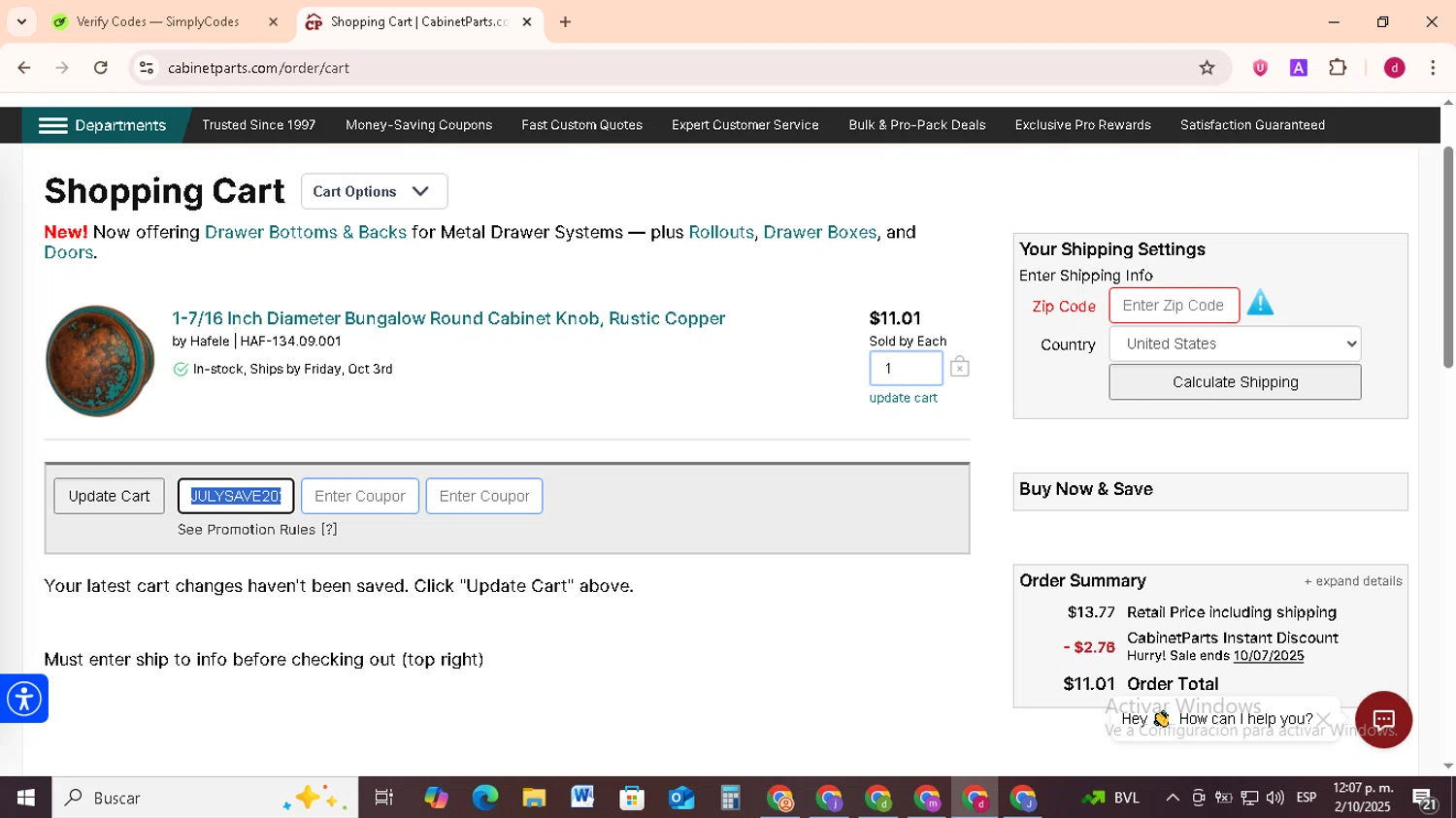
Task: Click the address bar URL
Action: click(x=258, y=68)
